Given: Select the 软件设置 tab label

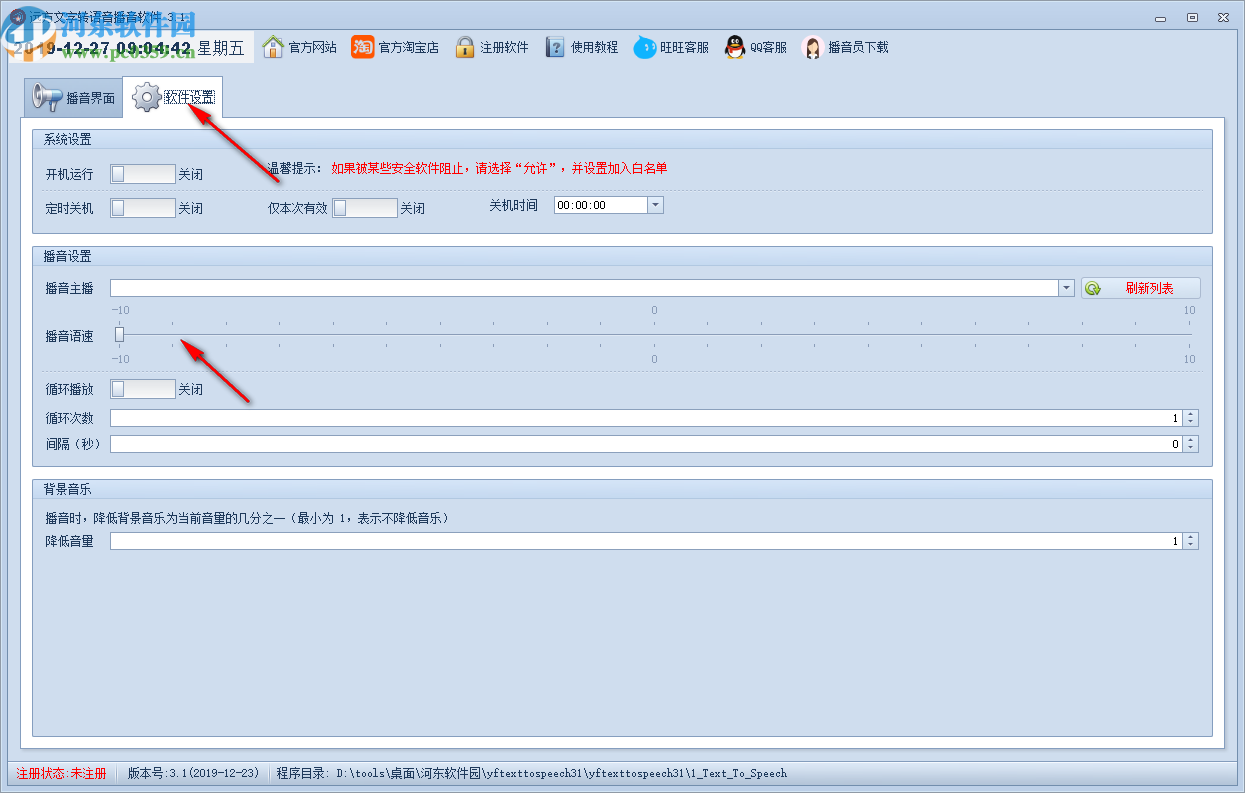Looking at the screenshot, I should (x=189, y=97).
